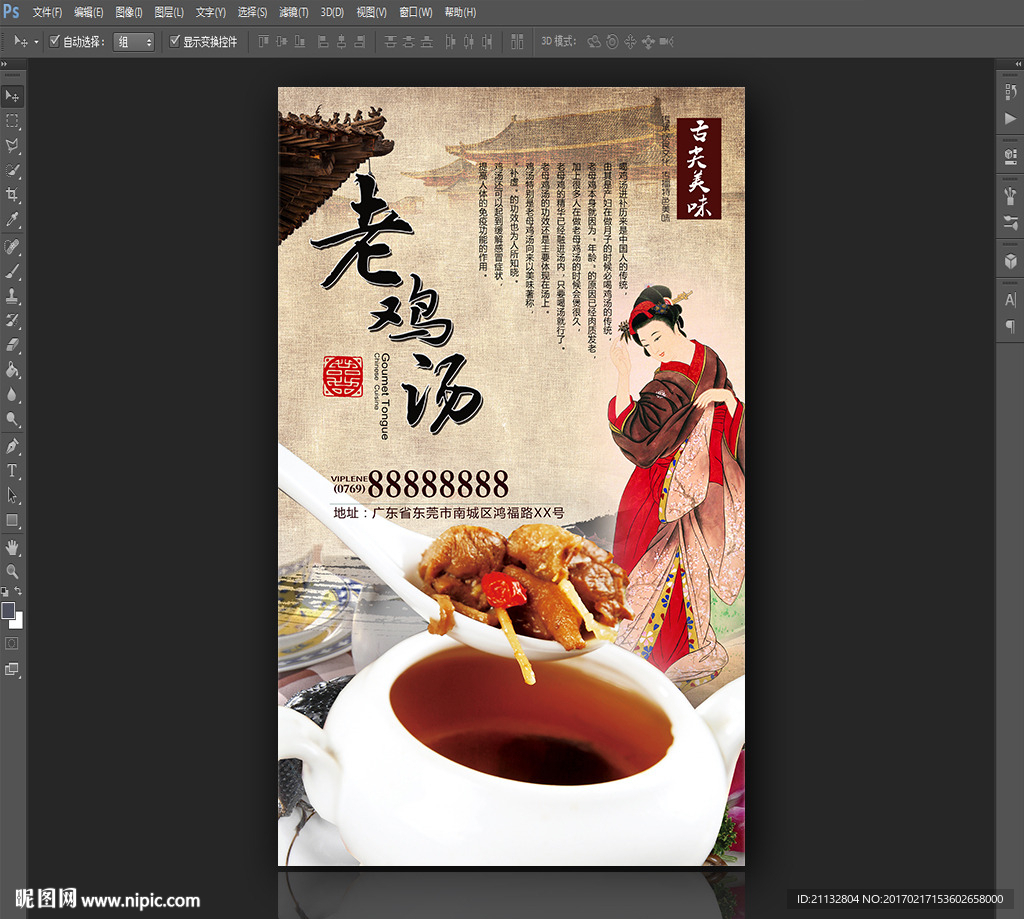The image size is (1024, 919).
Task: Click Align left edges button
Action: coord(323,42)
